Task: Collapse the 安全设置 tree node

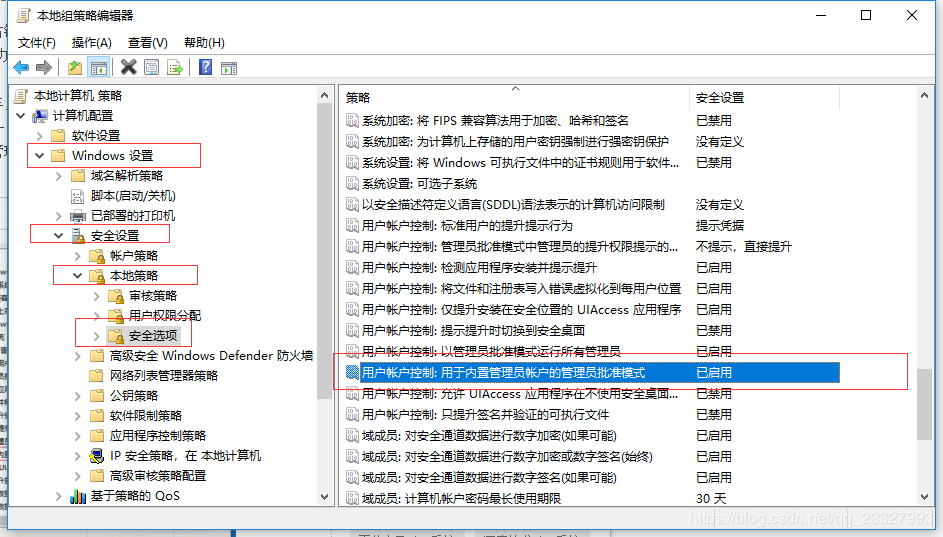Action: tap(58, 236)
